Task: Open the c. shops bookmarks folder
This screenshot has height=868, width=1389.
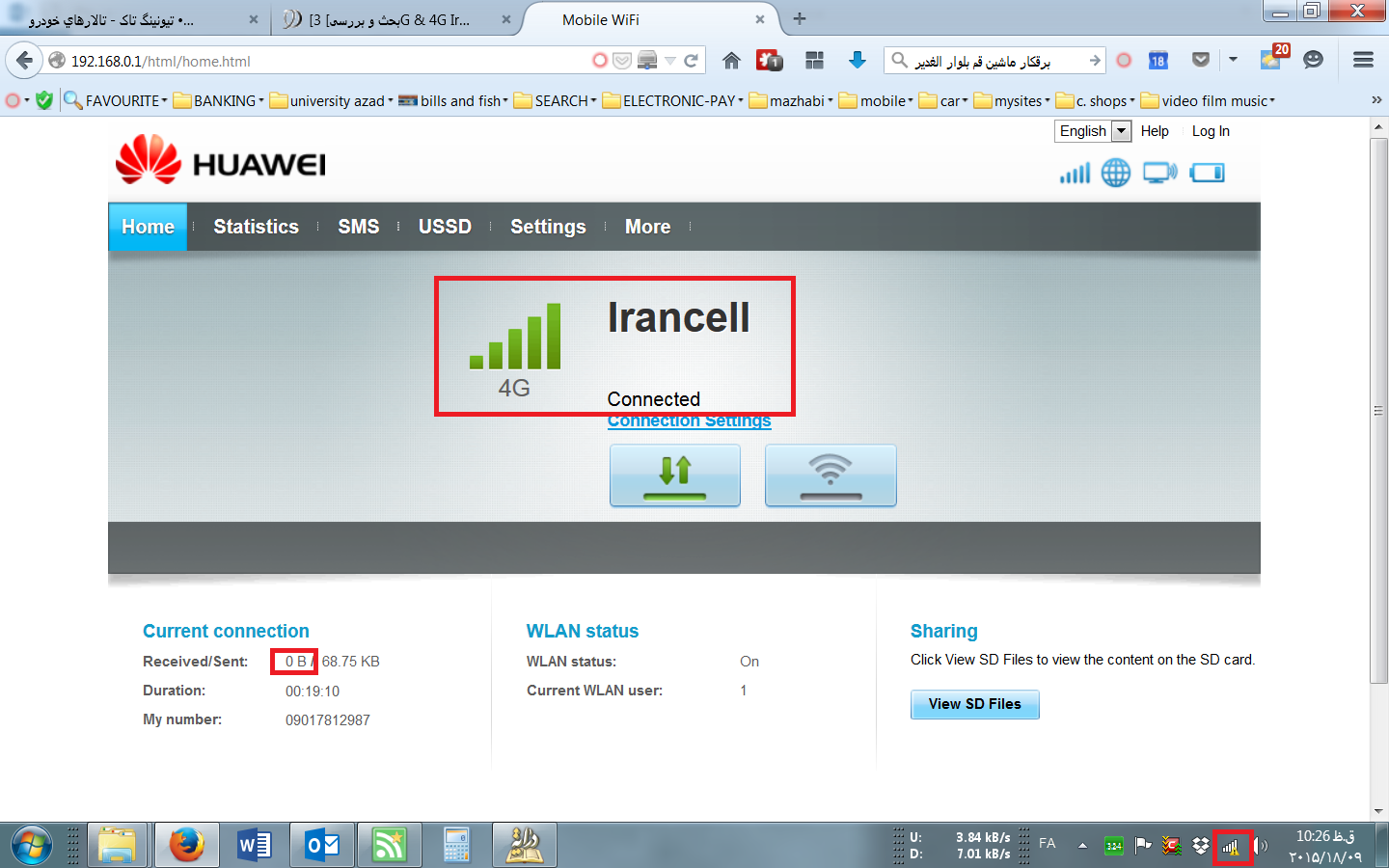Action: tap(1096, 100)
